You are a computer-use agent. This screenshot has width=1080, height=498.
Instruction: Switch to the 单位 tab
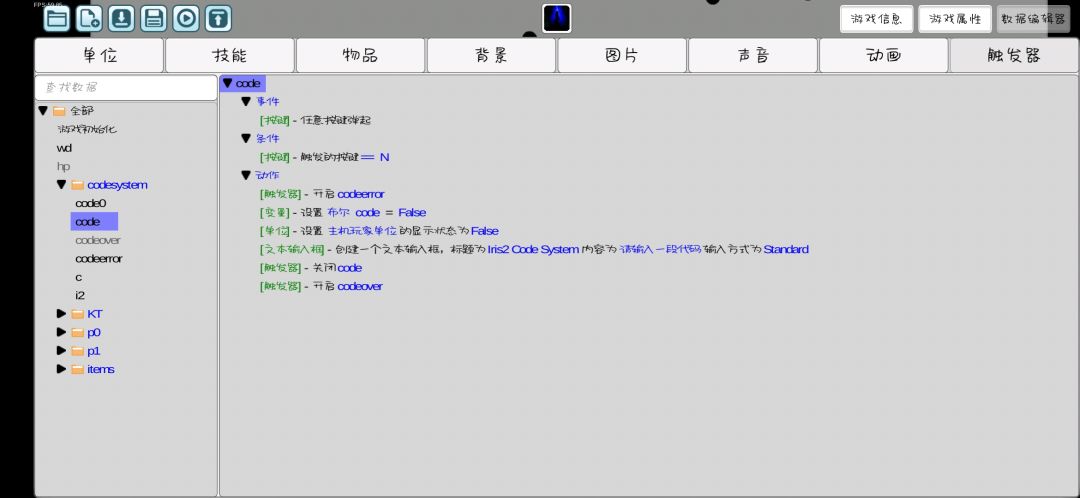[99, 55]
